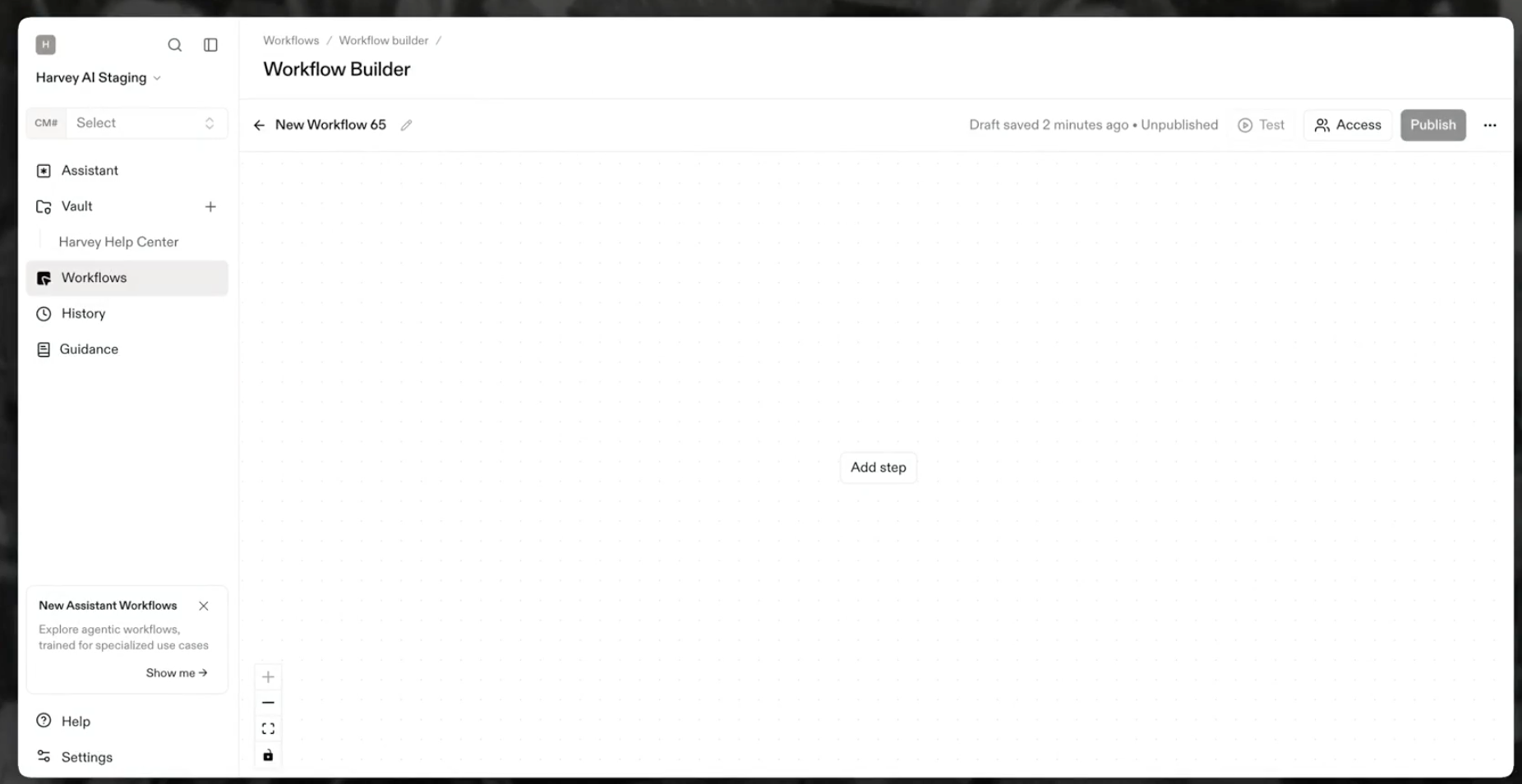Zoom in on the canvas with plus icon

pos(268,677)
